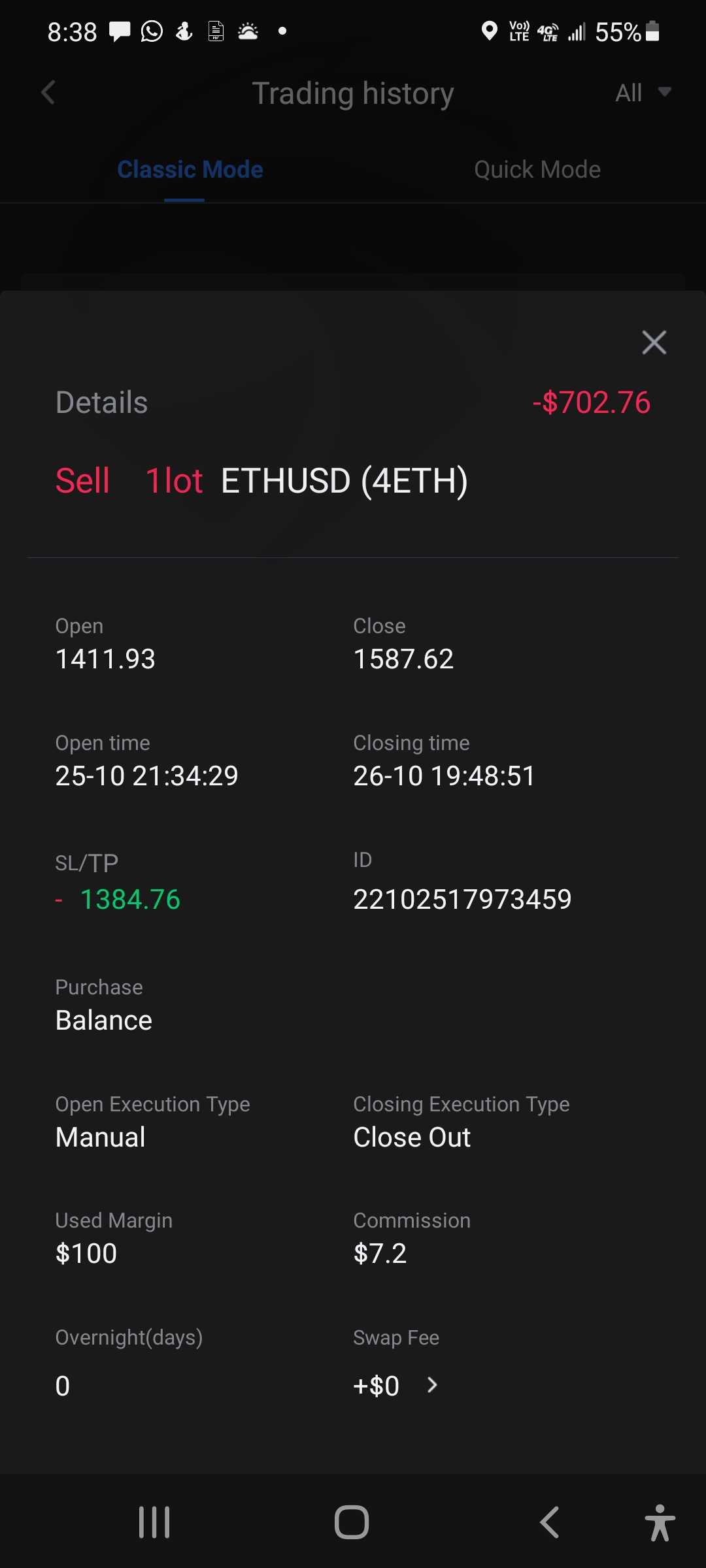Tap the location status icon
The height and width of the screenshot is (1568, 706).
(489, 31)
